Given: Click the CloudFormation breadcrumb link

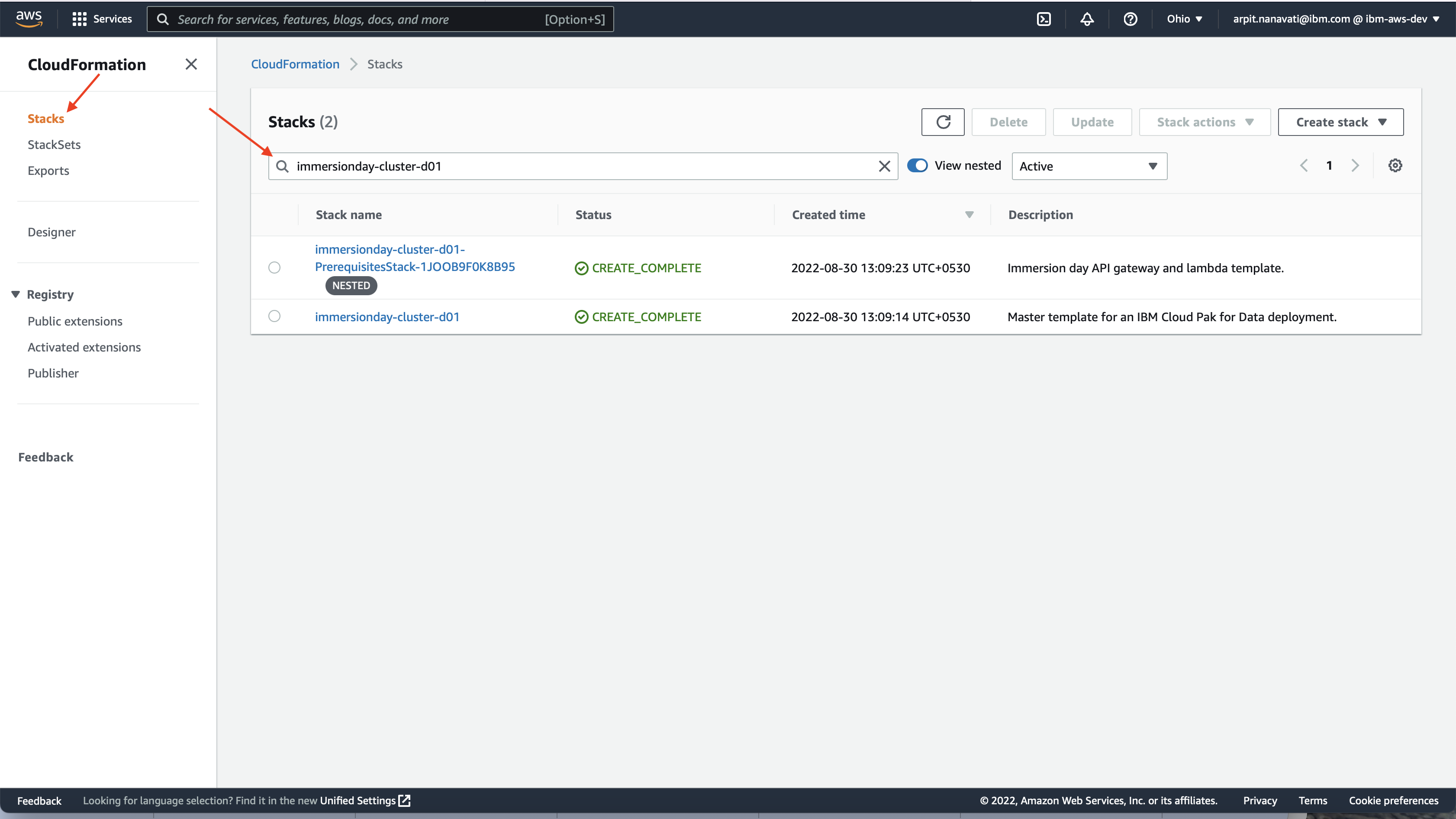Looking at the screenshot, I should pos(295,64).
